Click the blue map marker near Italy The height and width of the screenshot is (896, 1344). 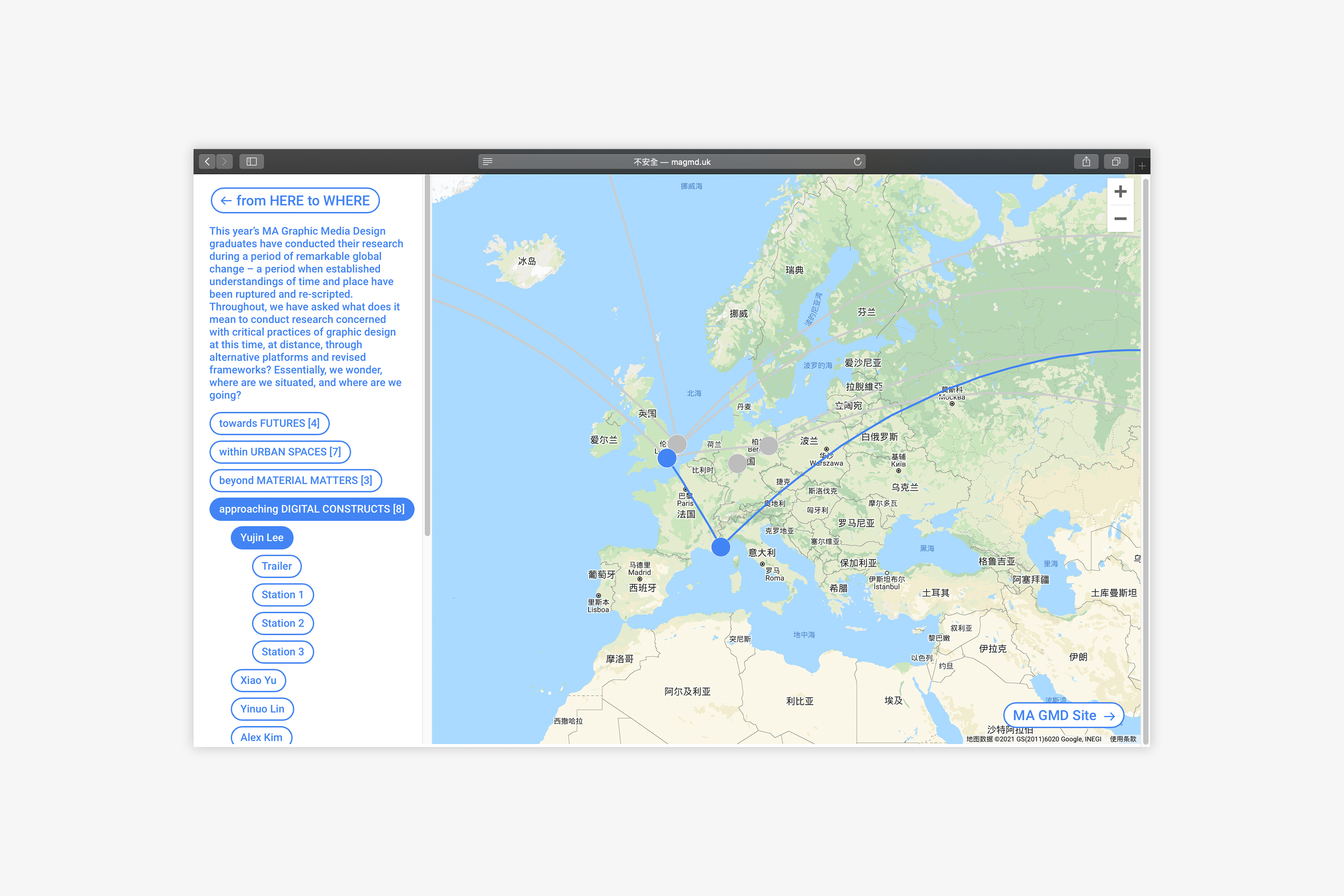pos(721,547)
